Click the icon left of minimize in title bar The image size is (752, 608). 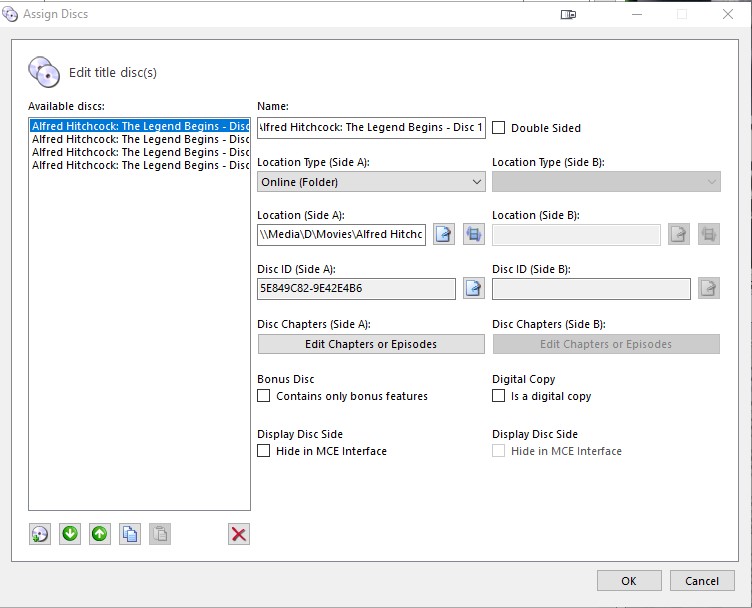pyautogui.click(x=568, y=14)
